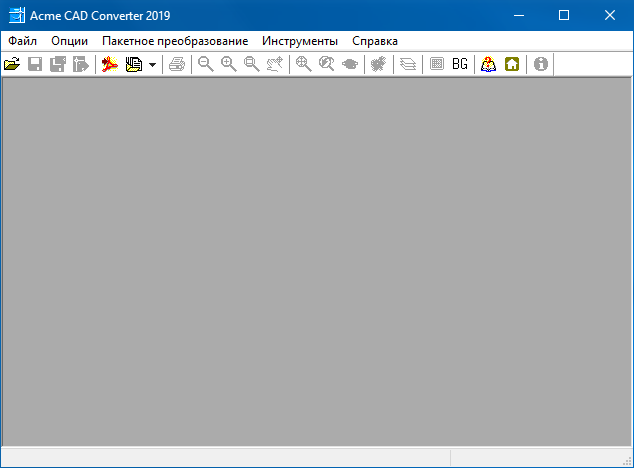Screen dimensions: 634x468
Task: Click the batch convert files icon
Action: [133, 64]
